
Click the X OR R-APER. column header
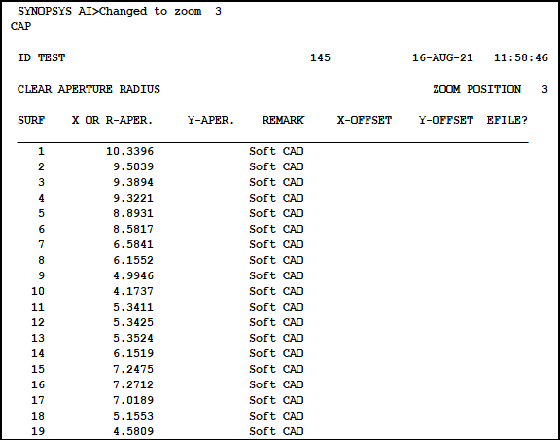tap(112, 120)
